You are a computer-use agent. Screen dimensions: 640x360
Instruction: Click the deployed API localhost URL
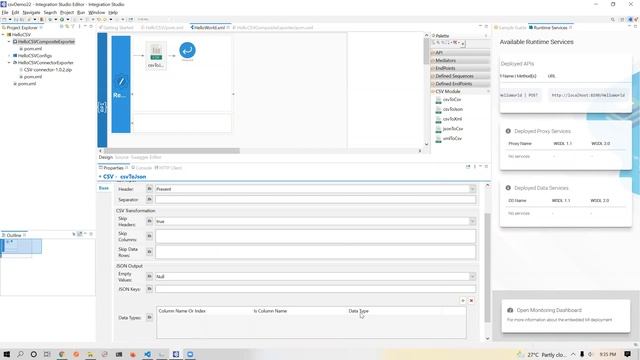(588, 95)
